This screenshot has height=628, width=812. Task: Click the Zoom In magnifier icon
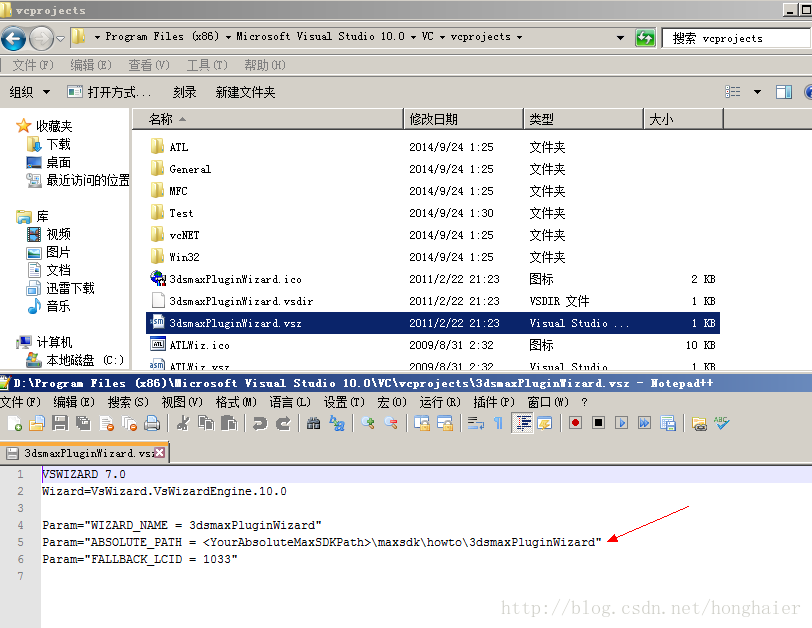368,423
